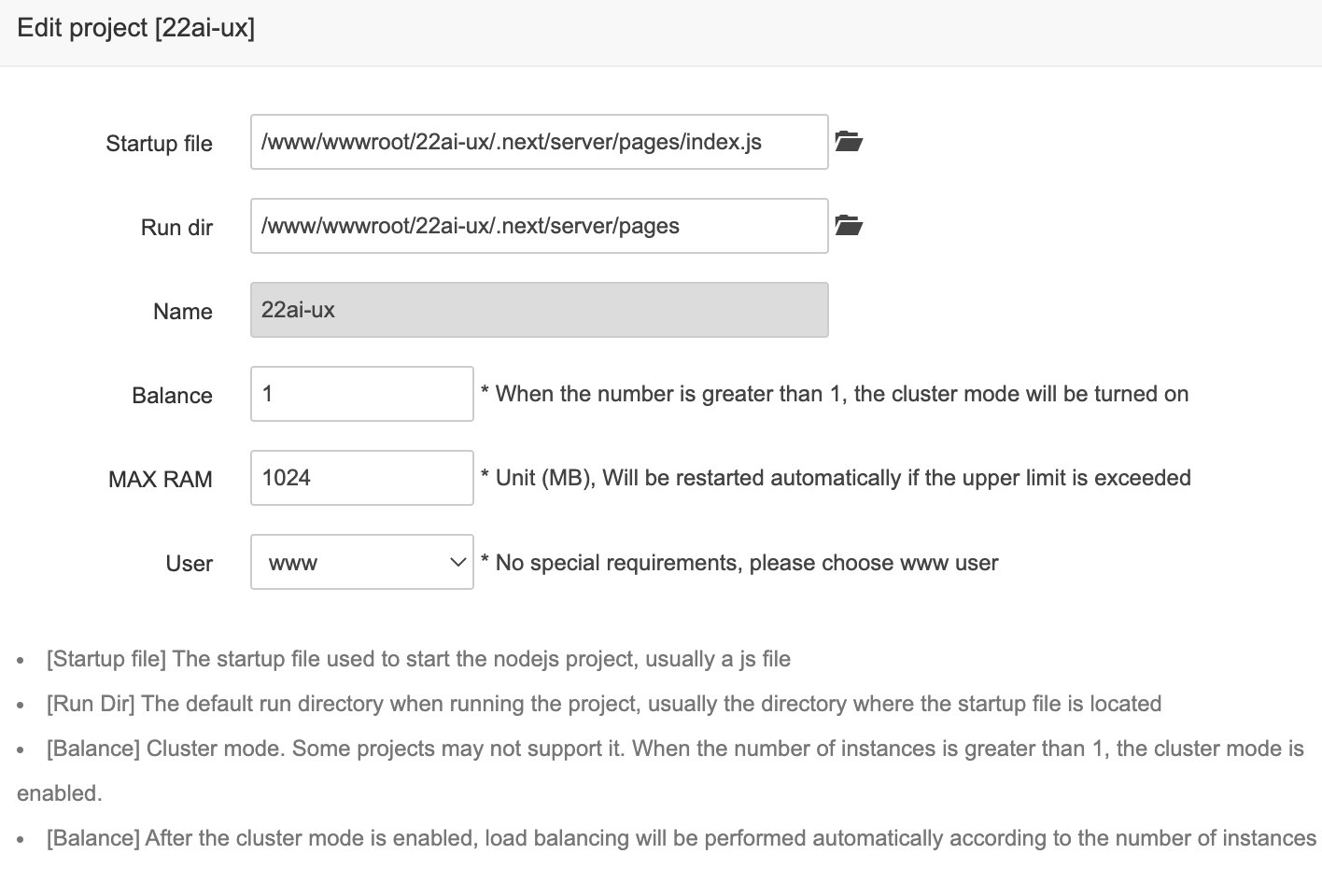Image resolution: width=1322 pixels, height=896 pixels.
Task: Expand the User dropdown showing www
Action: coord(362,562)
